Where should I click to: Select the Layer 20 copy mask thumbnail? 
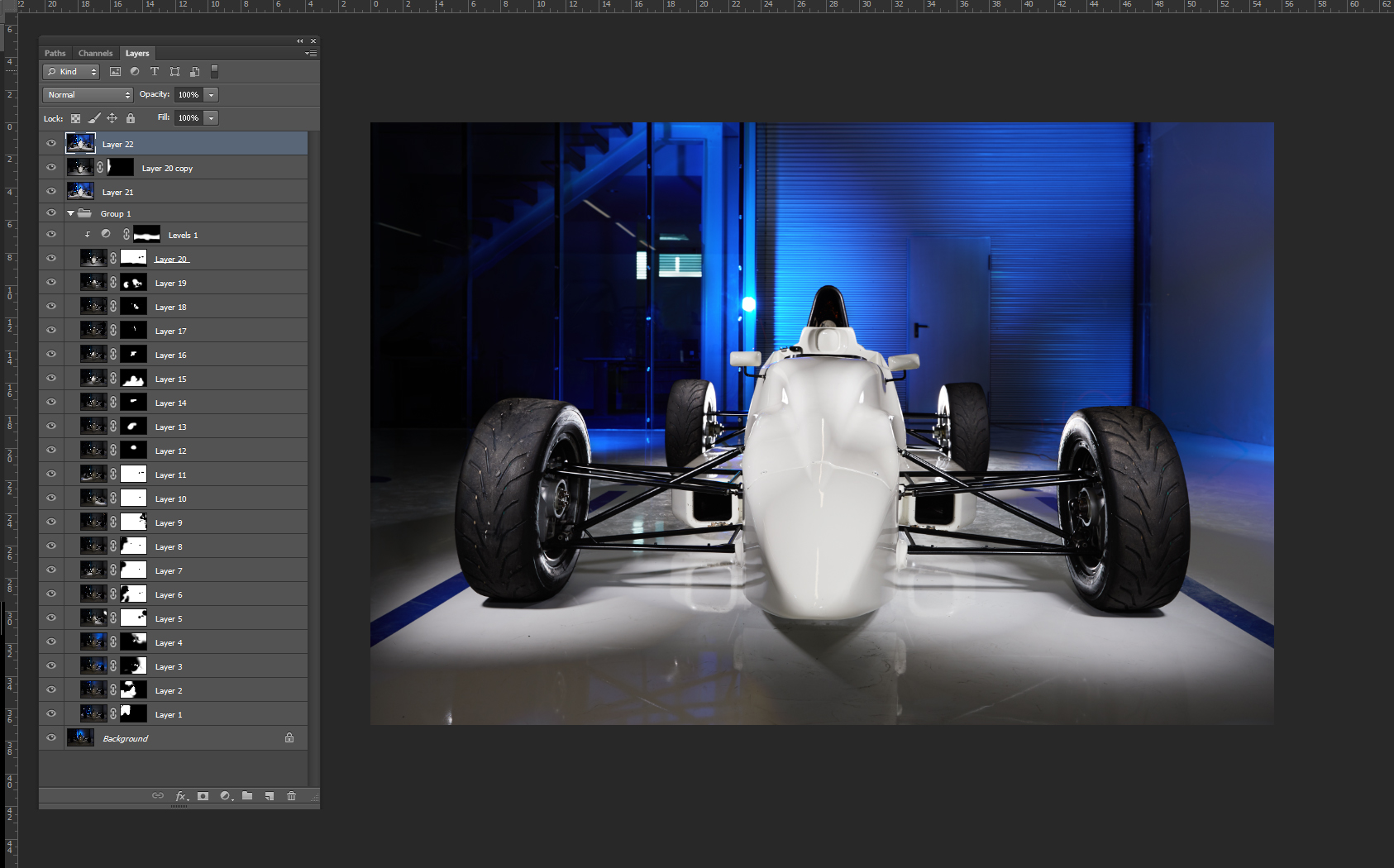tap(121, 167)
